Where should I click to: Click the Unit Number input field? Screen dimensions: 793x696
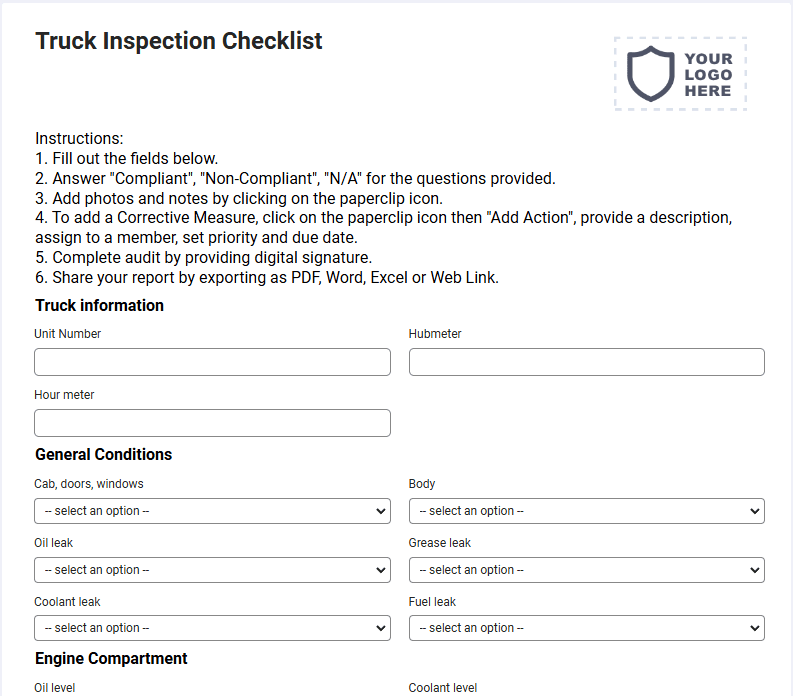[x=212, y=362]
